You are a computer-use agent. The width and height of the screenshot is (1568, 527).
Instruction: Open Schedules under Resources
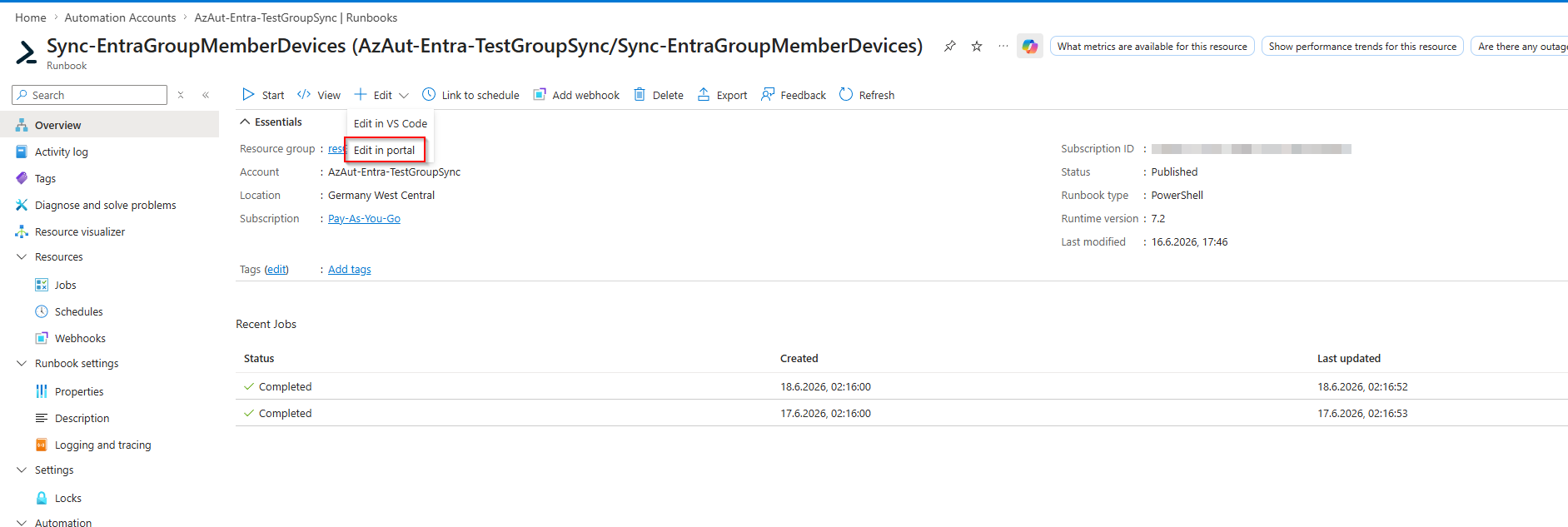coord(79,311)
